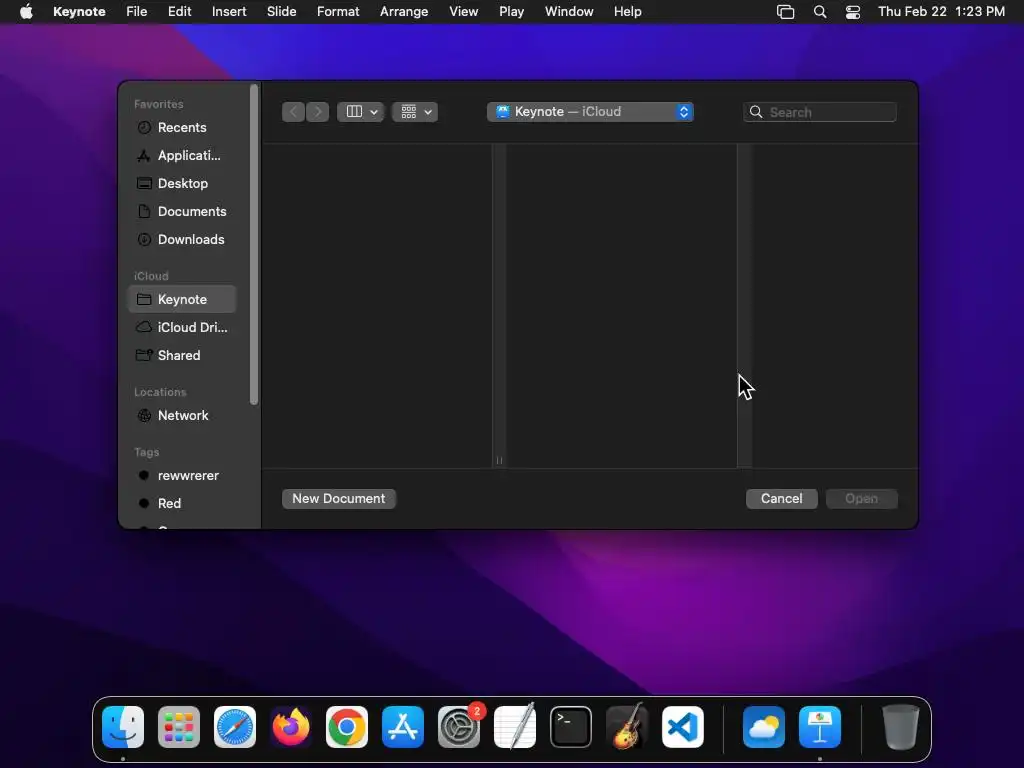Go back with the left arrow button

click(x=293, y=112)
